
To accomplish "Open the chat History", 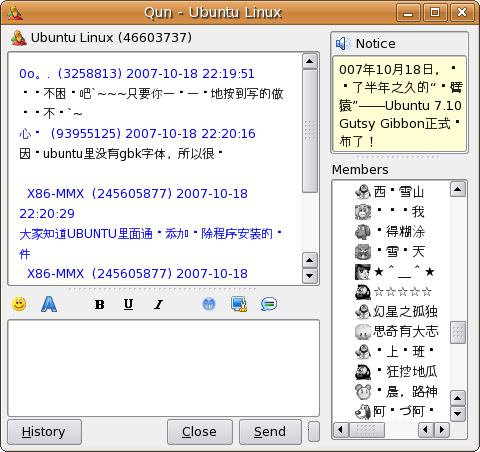I will tap(44, 432).
